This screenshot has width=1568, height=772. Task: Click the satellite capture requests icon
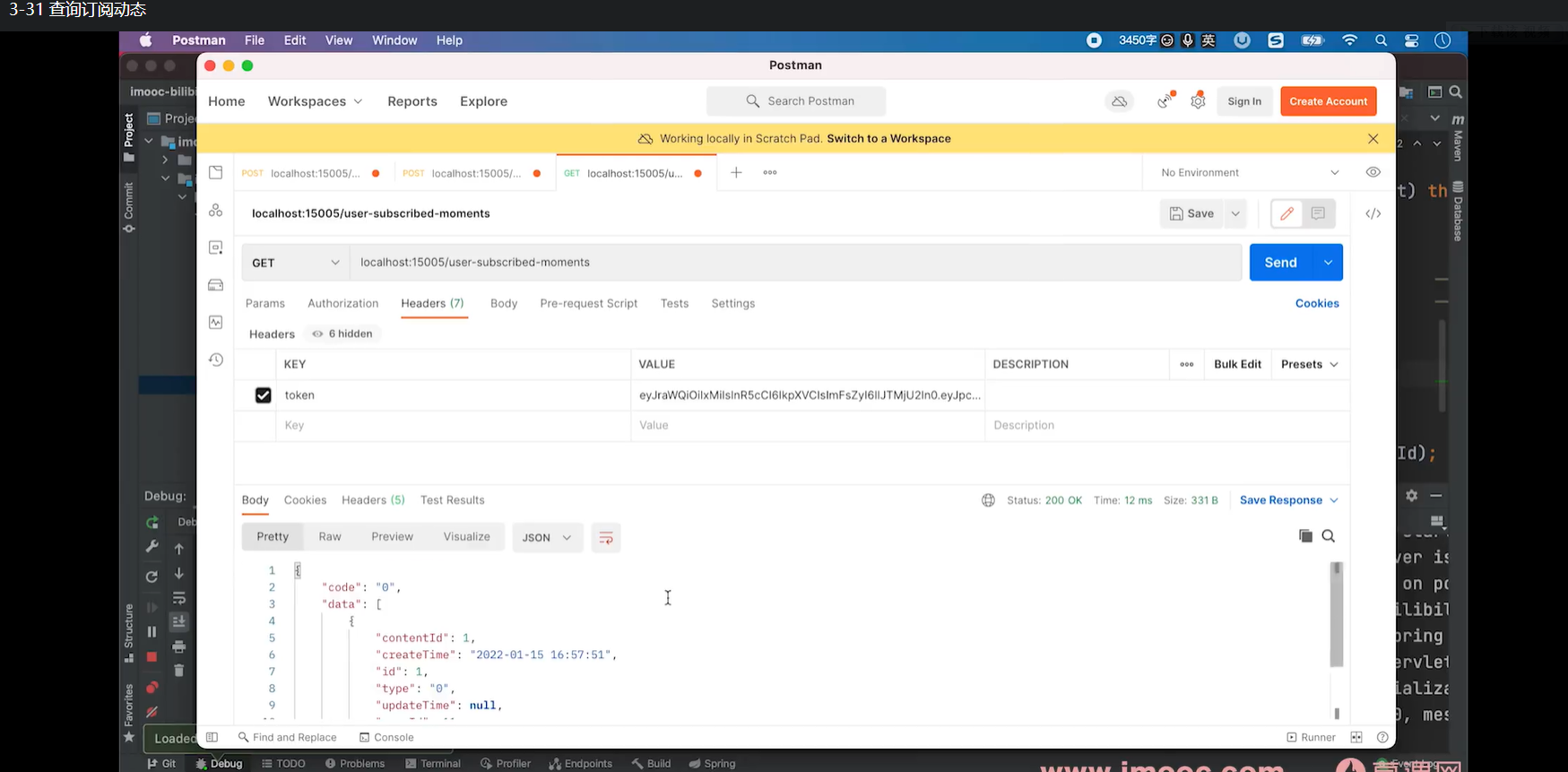[1165, 101]
